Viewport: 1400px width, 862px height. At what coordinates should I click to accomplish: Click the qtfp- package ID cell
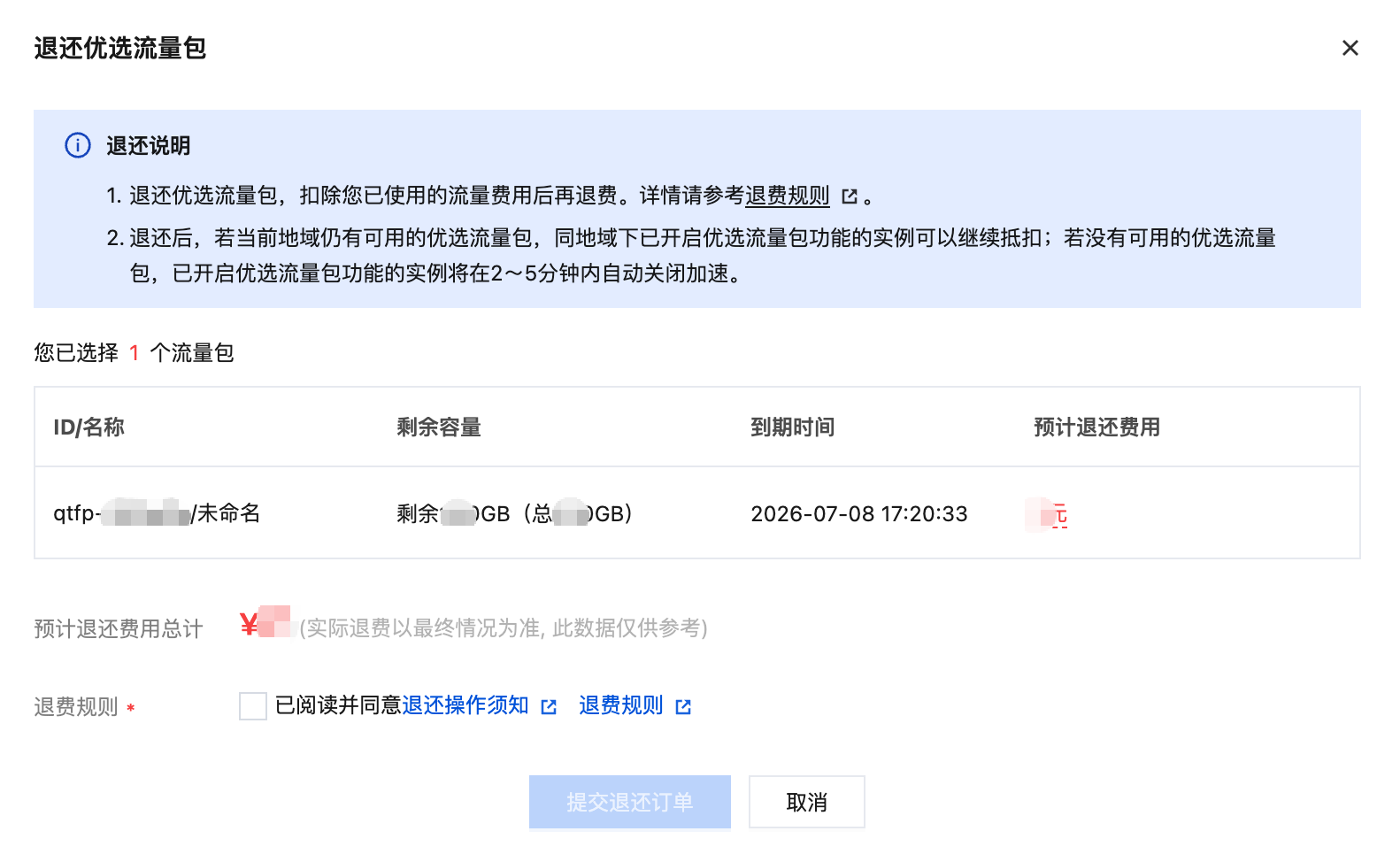[157, 513]
